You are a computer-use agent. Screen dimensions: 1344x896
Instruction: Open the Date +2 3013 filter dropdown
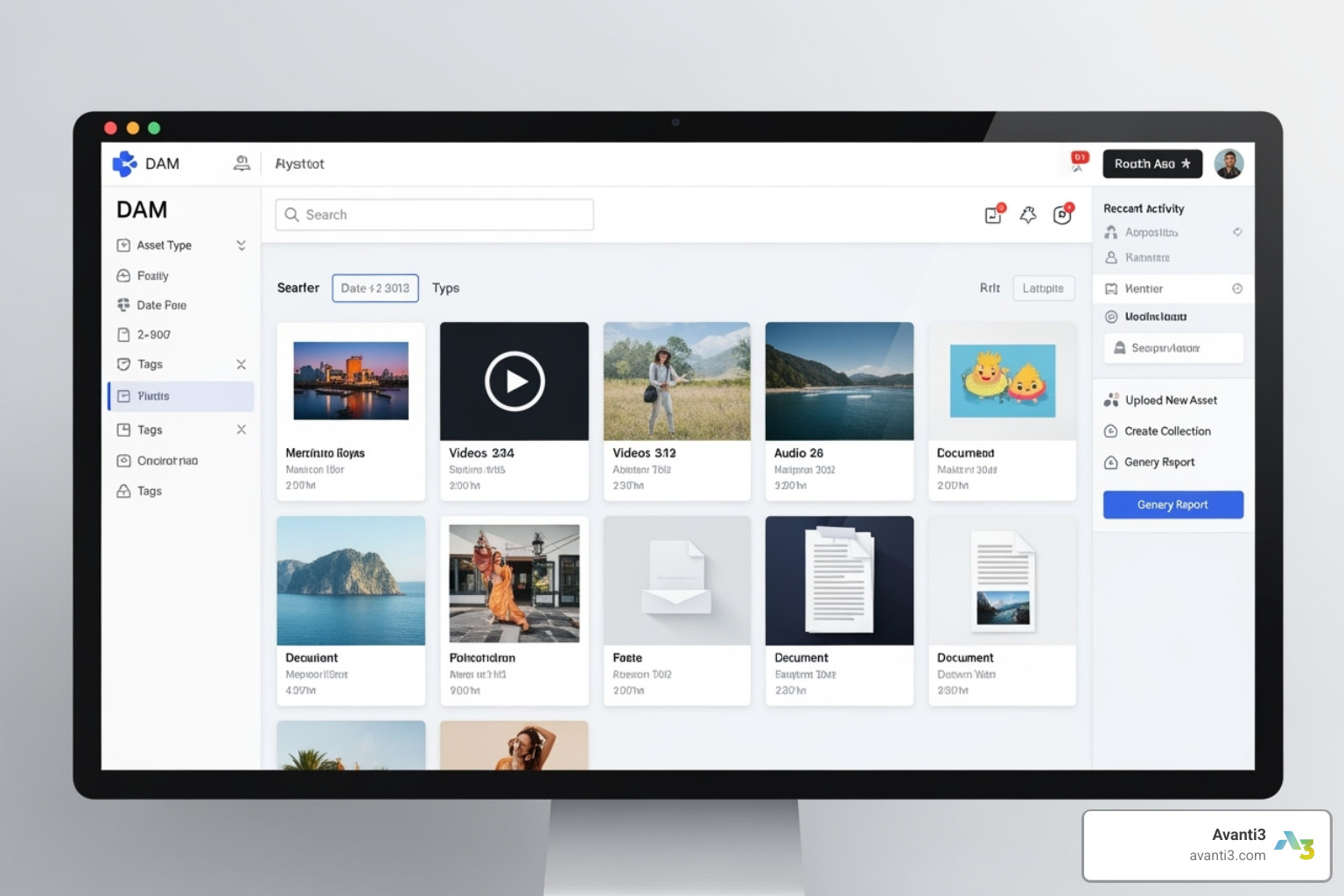tap(375, 288)
